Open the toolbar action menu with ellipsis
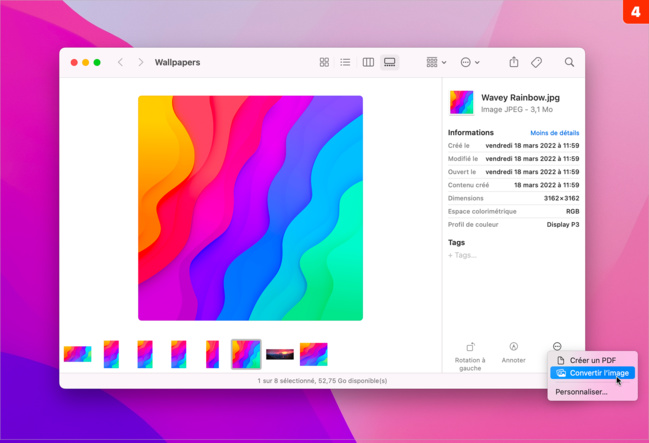The width and height of the screenshot is (649, 443). click(x=470, y=62)
